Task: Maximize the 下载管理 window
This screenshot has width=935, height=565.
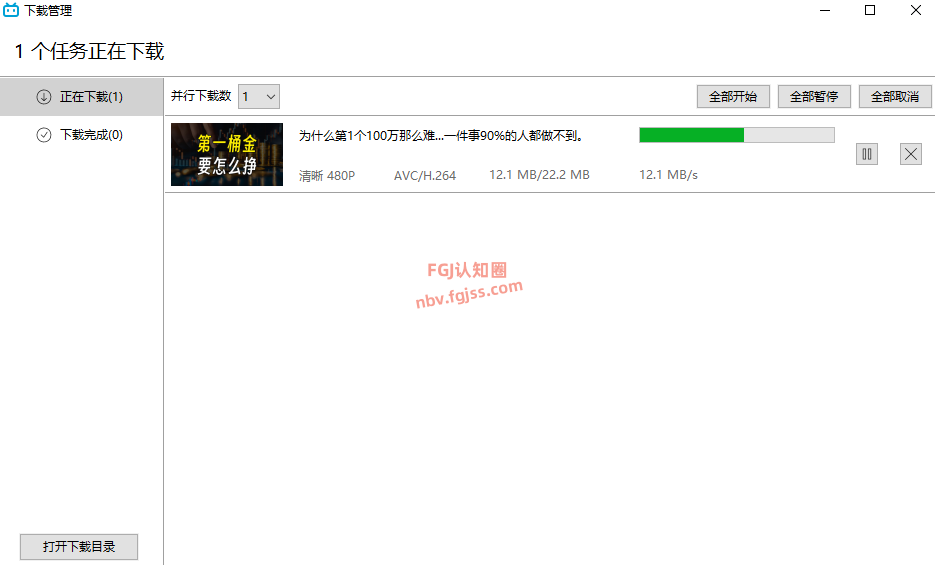Action: [x=870, y=11]
